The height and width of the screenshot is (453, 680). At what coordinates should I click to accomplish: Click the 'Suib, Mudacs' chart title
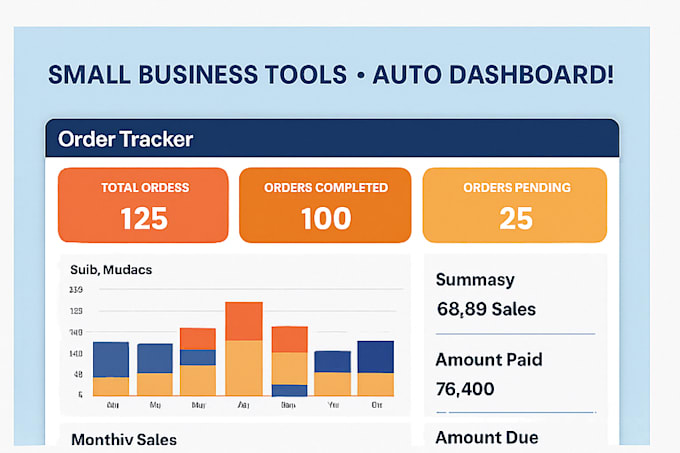[111, 270]
